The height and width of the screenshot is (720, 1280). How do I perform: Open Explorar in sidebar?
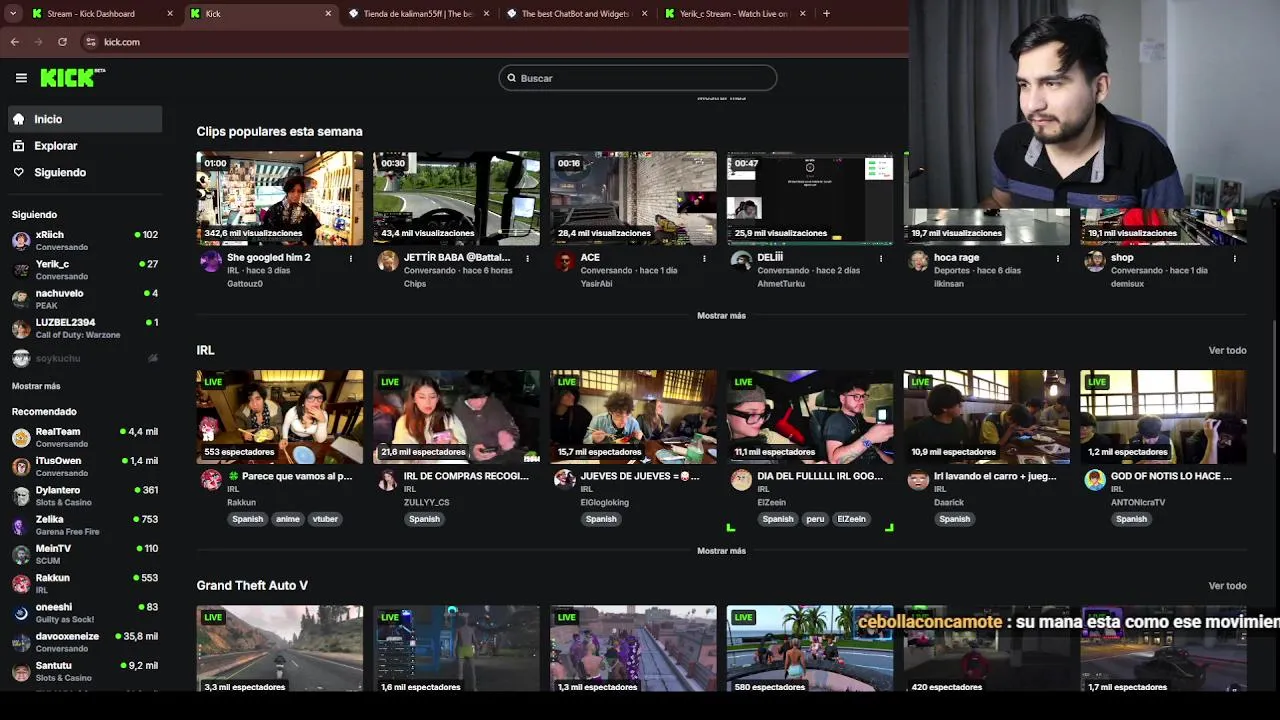point(85,146)
